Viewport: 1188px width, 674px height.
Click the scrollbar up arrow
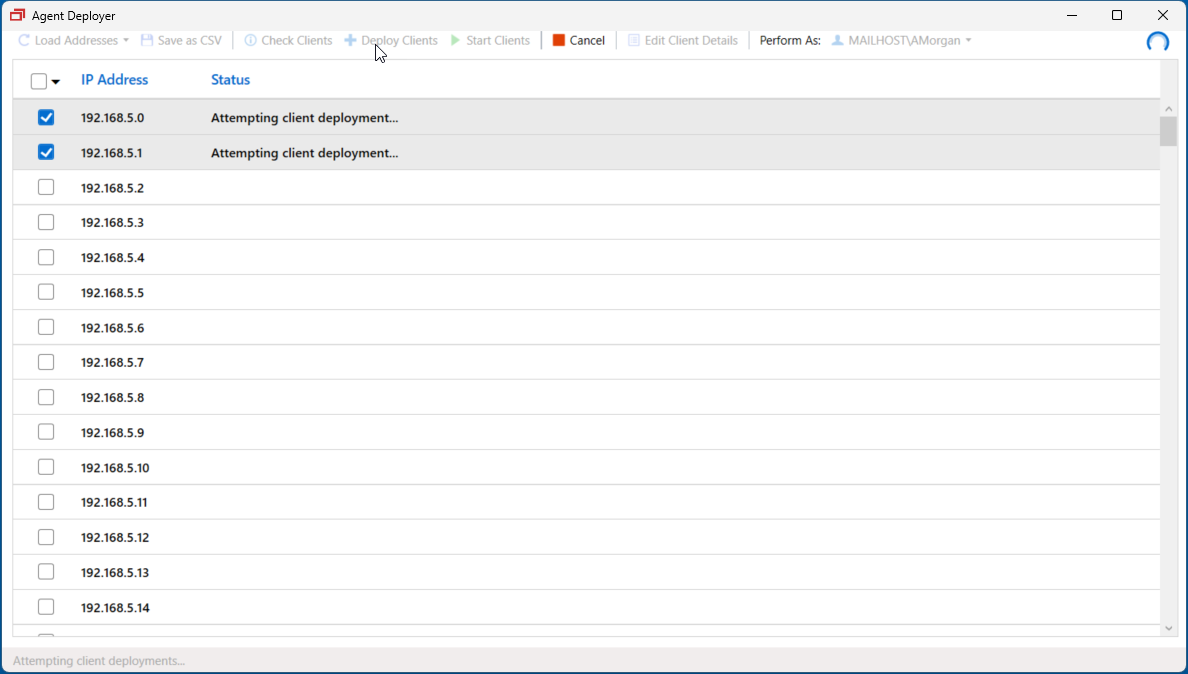(1168, 109)
